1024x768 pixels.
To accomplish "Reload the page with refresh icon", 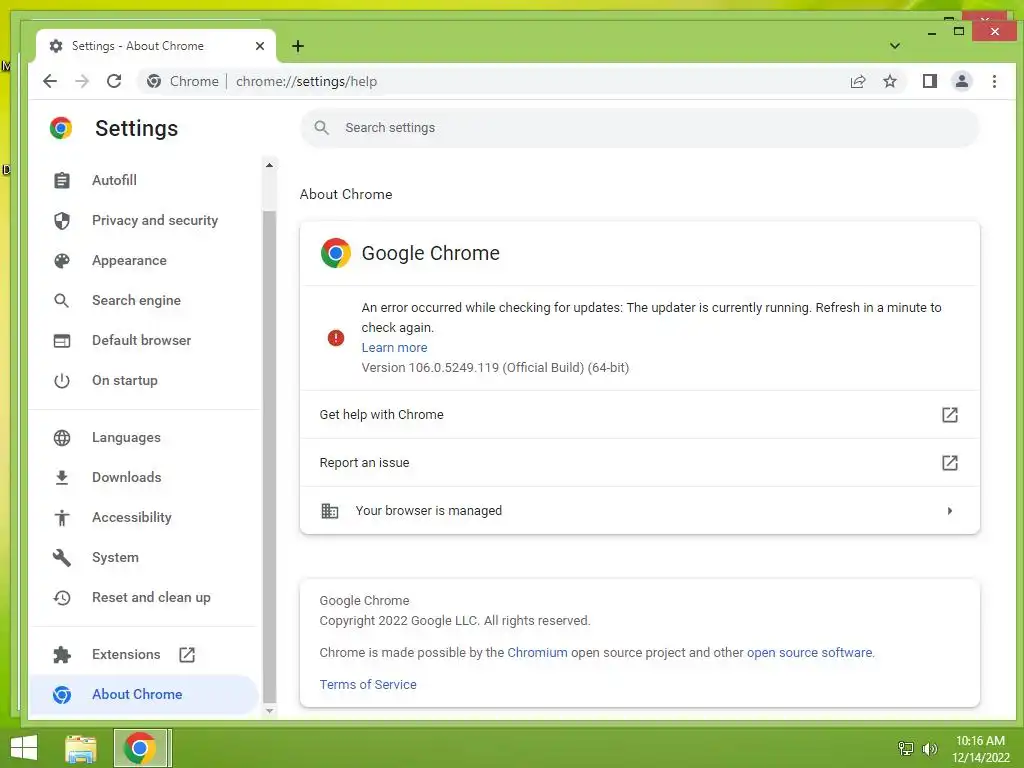I will [114, 82].
